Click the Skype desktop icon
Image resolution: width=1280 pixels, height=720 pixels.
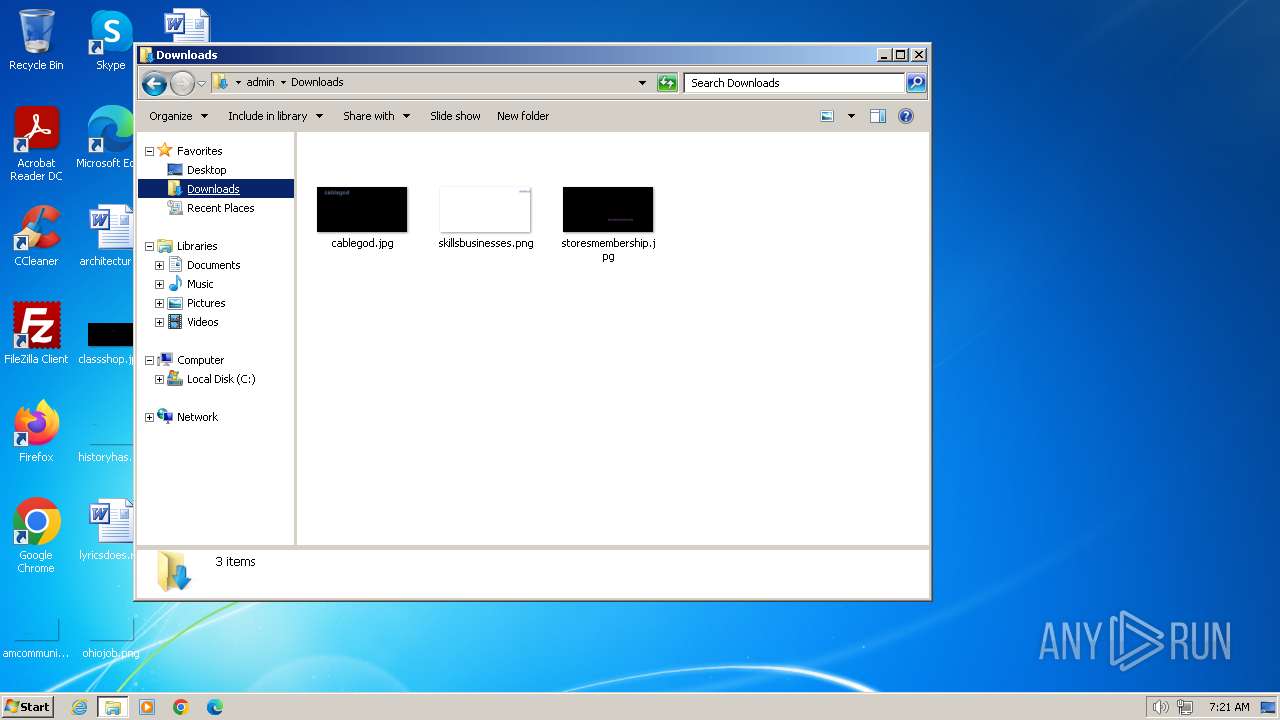[x=111, y=40]
